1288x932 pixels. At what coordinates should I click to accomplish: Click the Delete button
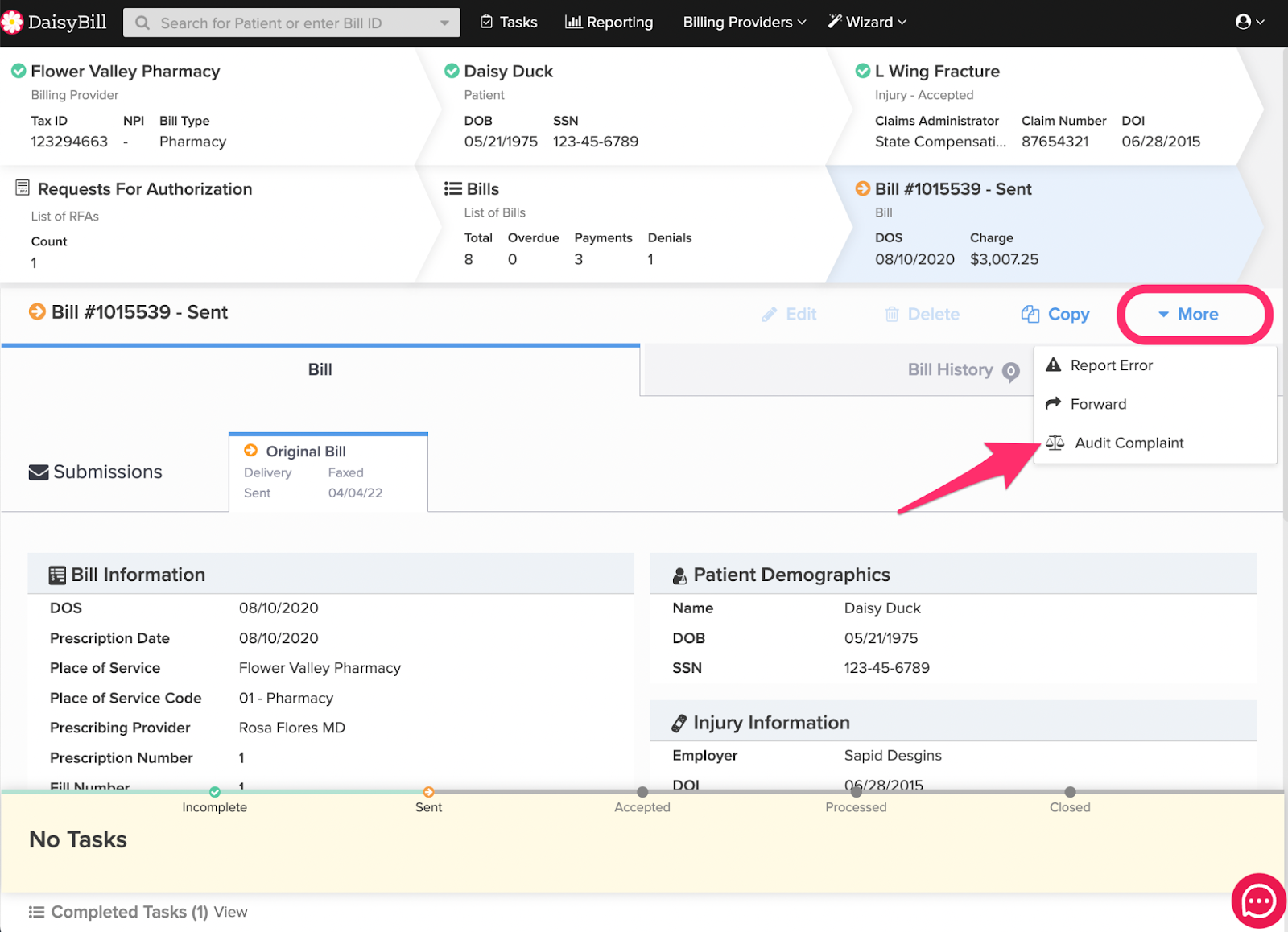(923, 314)
